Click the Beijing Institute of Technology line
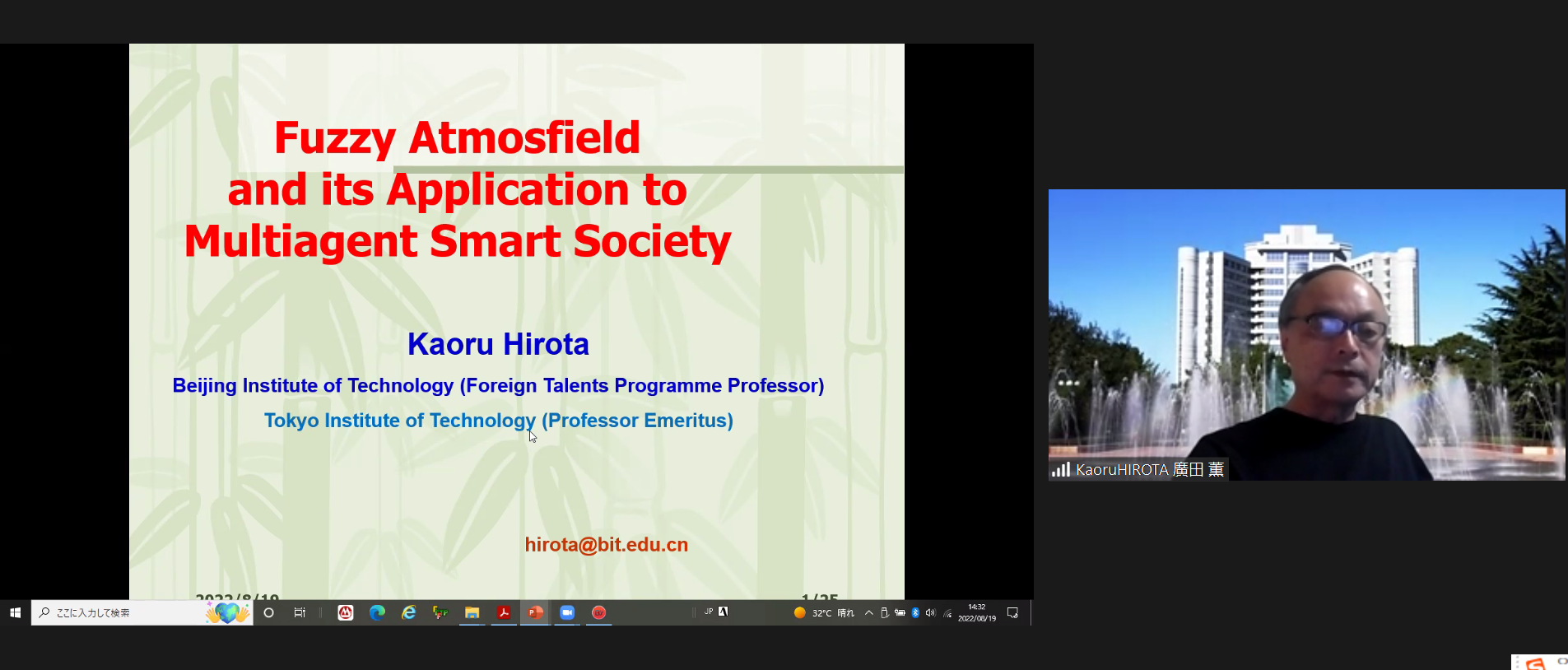This screenshot has height=670, width=1568. 498,385
